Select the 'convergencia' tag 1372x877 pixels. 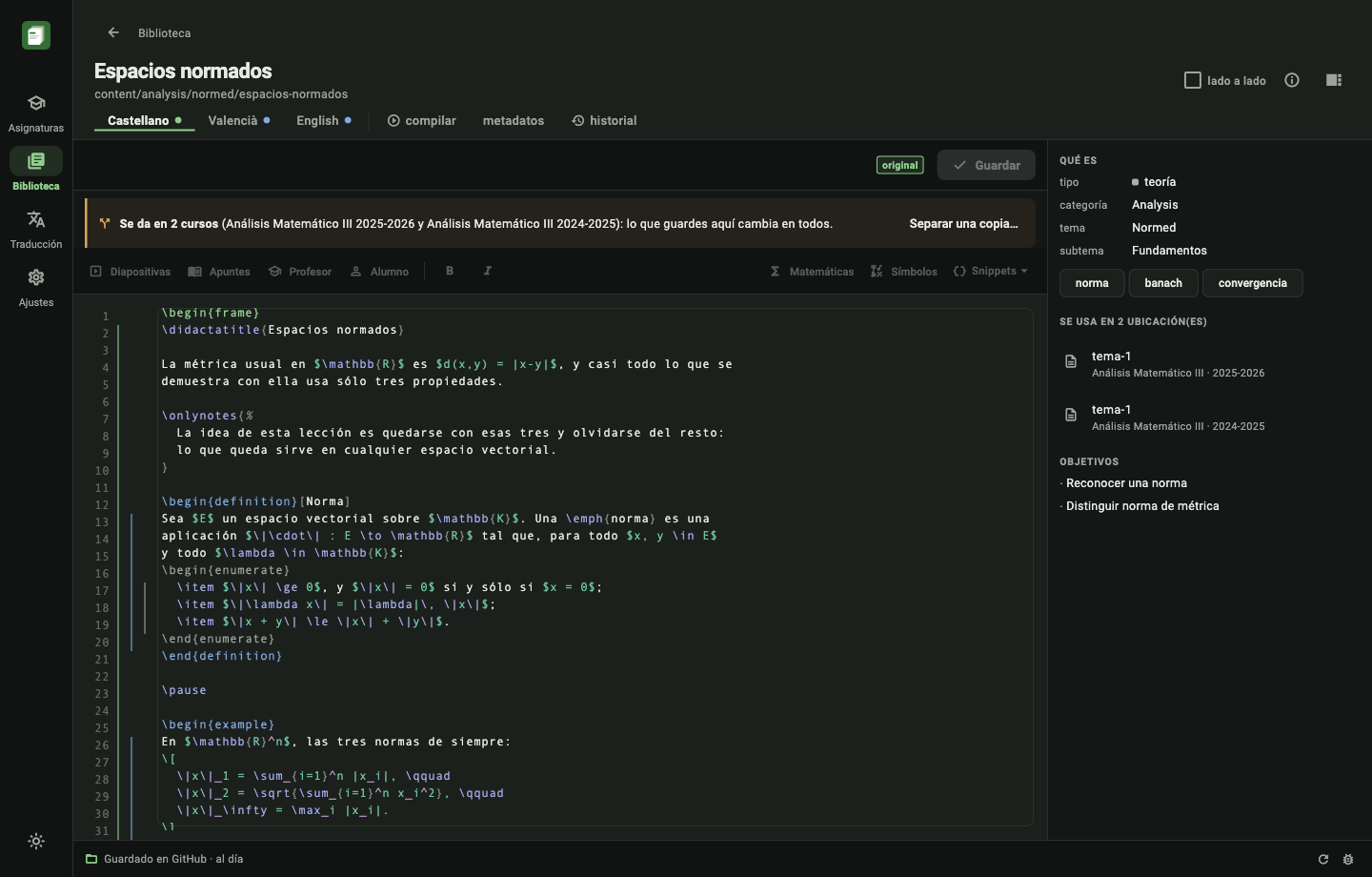(x=1253, y=283)
